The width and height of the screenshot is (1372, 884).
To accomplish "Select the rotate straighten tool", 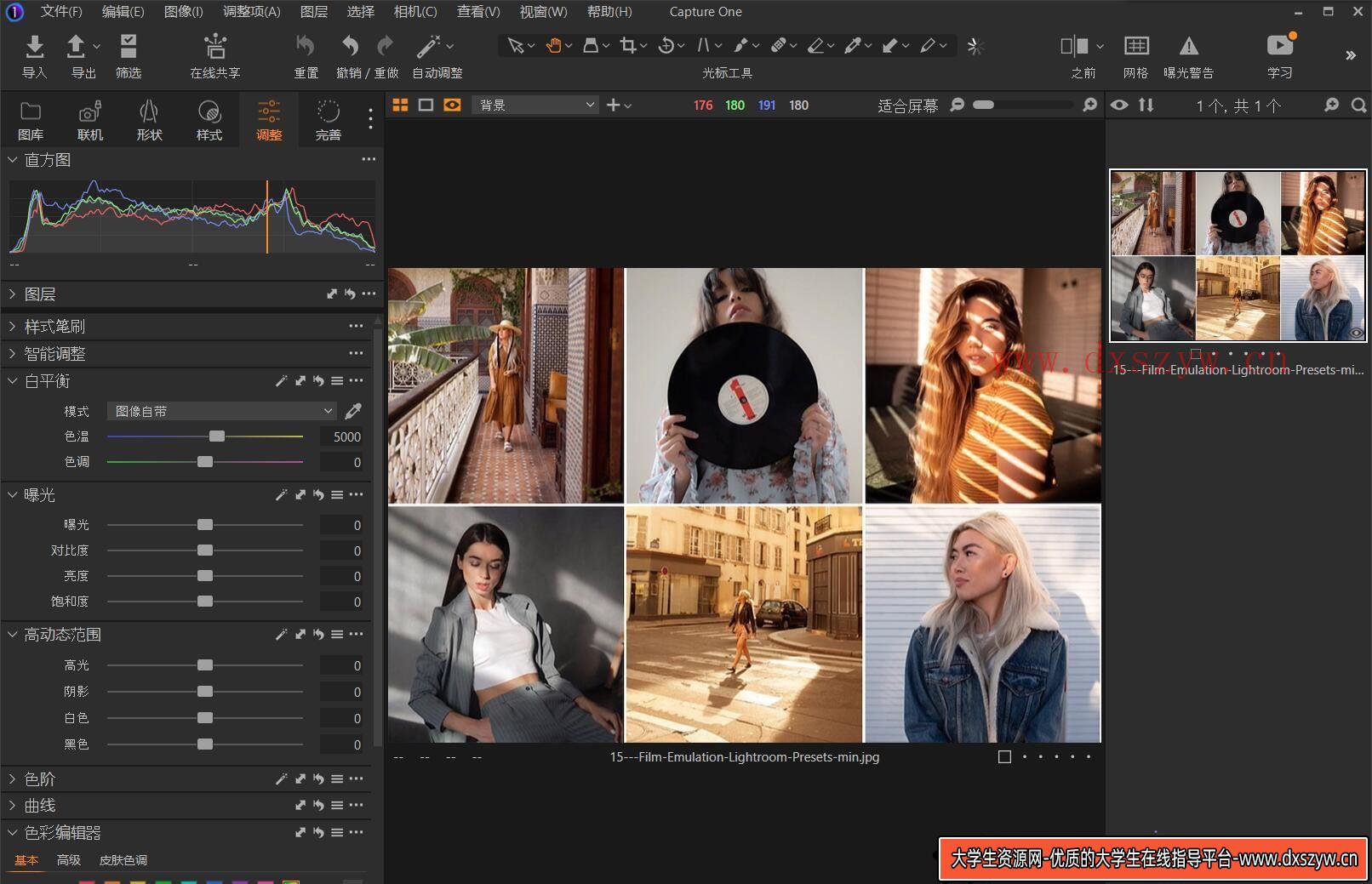I will coord(666,46).
